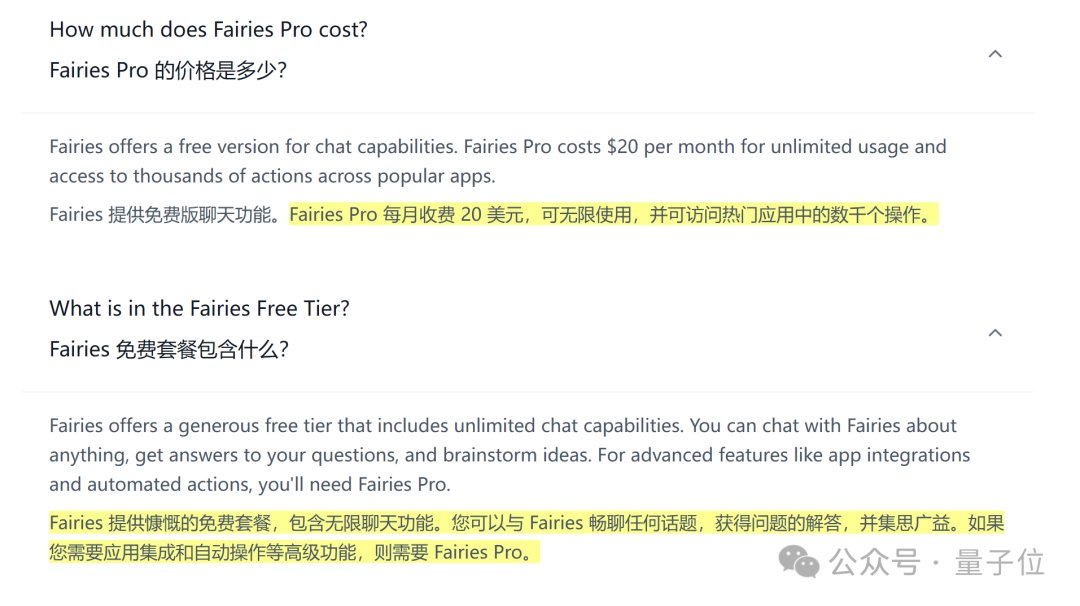
Task: Click the '量子位' watermark text
Action: (x=999, y=562)
